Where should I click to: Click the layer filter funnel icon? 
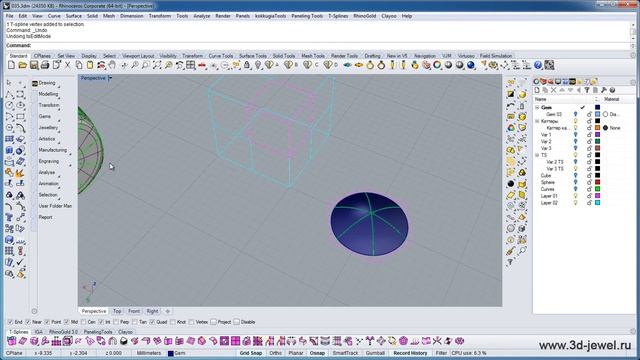click(x=587, y=90)
